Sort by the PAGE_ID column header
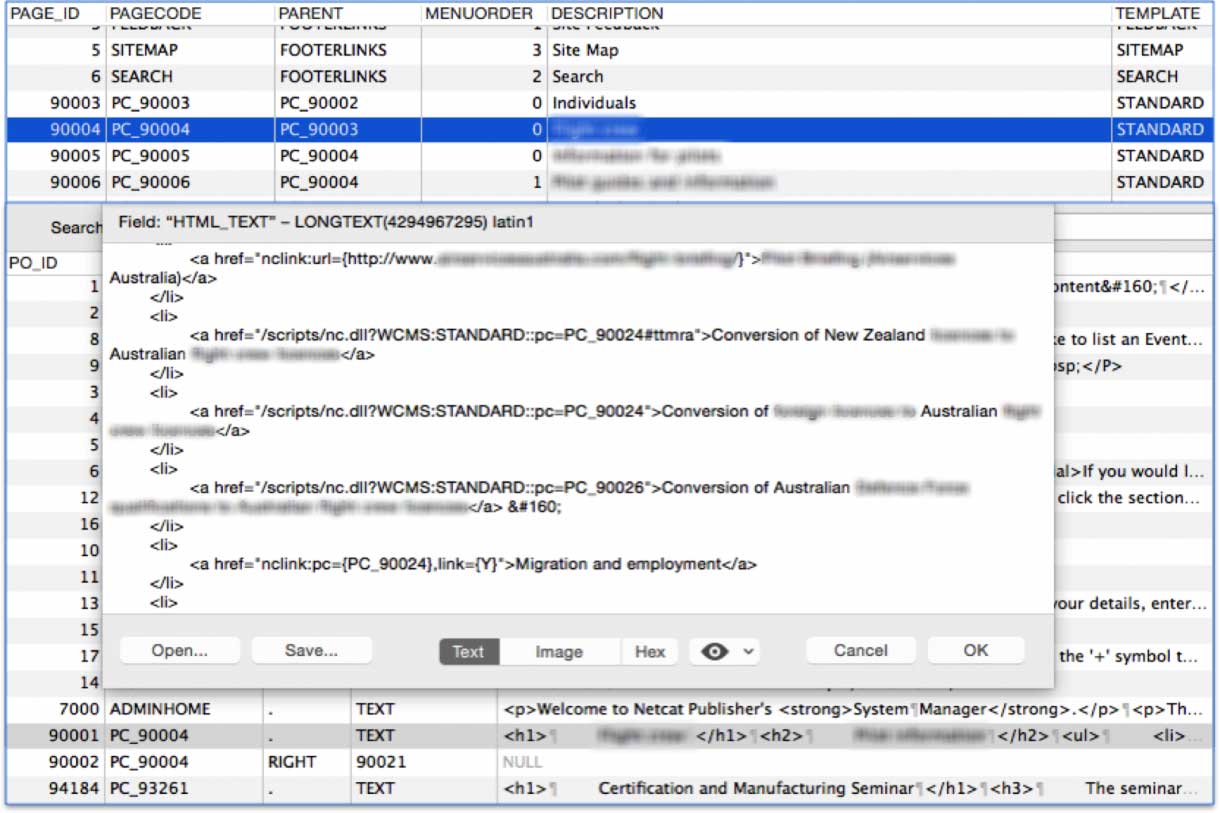This screenshot has height=813, width=1220. (x=44, y=13)
